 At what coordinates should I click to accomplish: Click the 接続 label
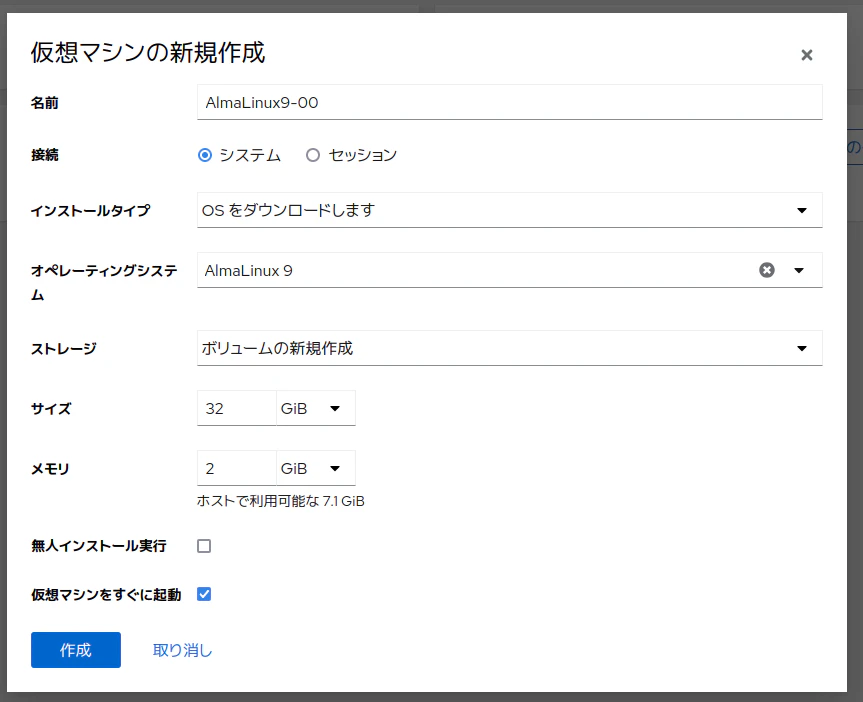coord(45,155)
